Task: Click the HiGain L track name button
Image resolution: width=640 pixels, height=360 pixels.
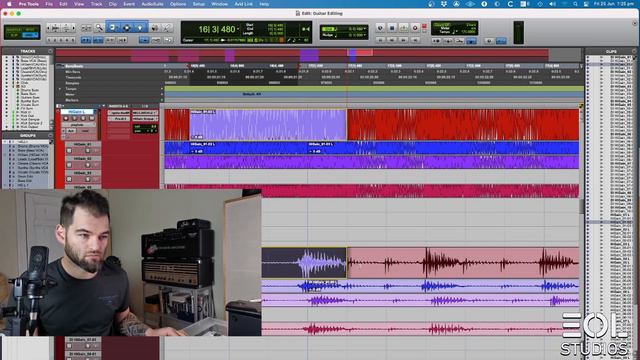Action: coord(77,112)
